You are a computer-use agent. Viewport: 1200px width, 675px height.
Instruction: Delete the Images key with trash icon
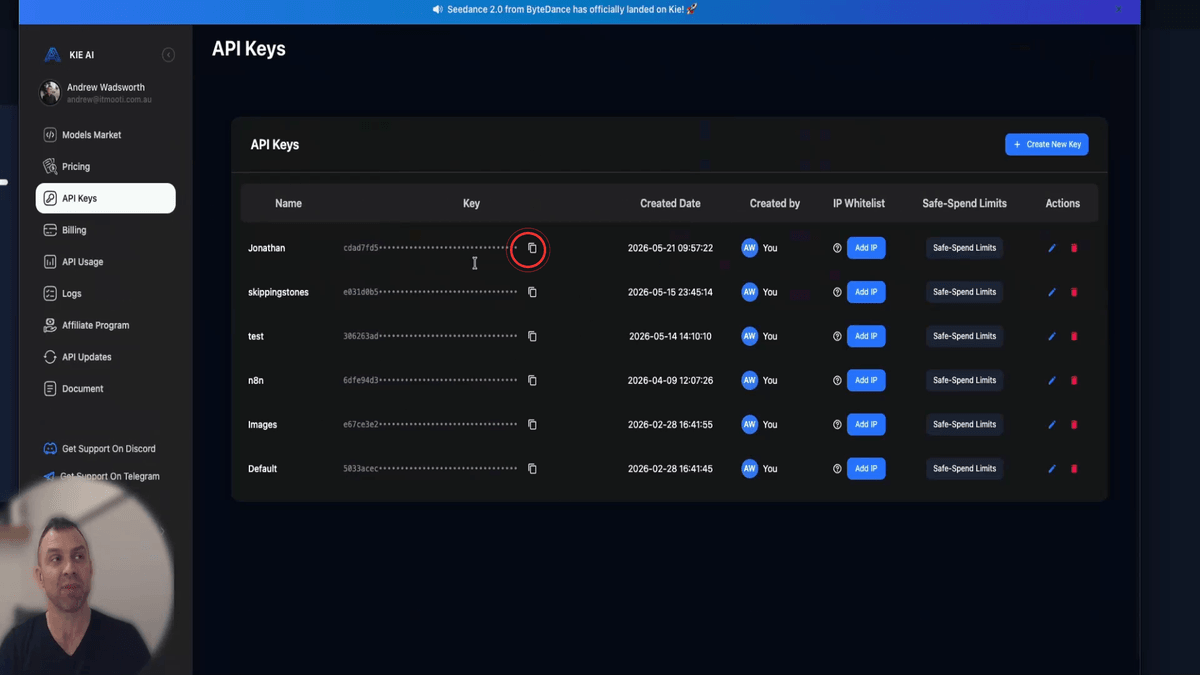coord(1074,424)
